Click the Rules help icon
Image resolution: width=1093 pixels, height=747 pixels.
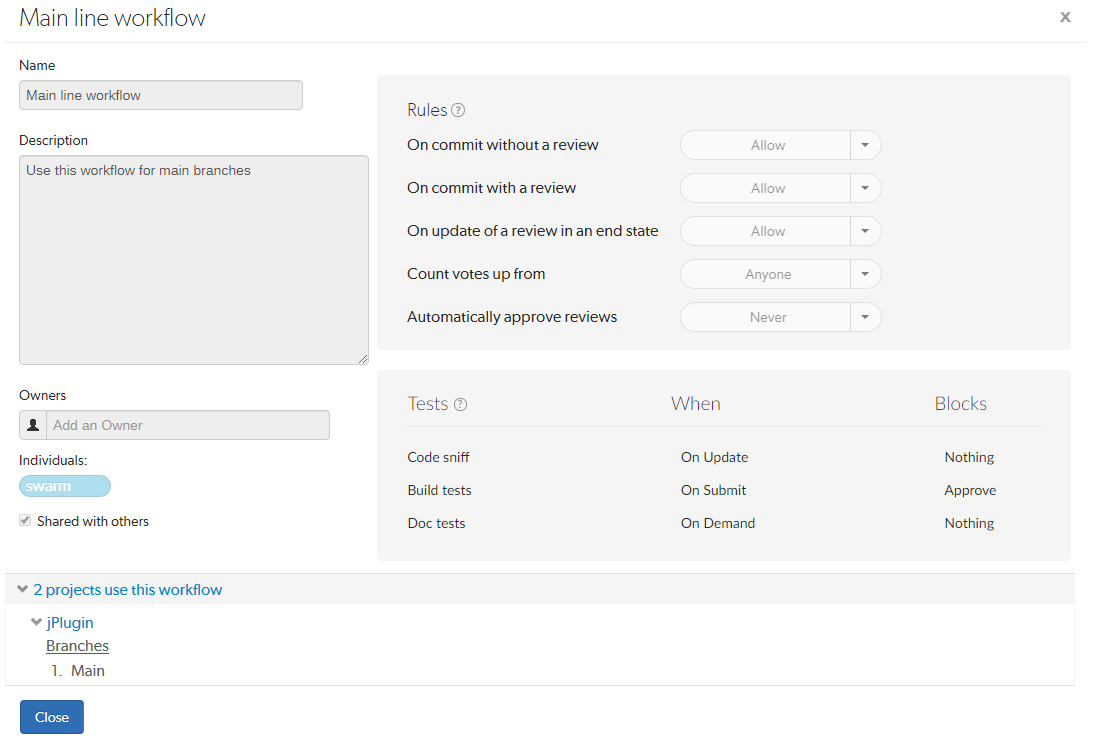pyautogui.click(x=459, y=110)
